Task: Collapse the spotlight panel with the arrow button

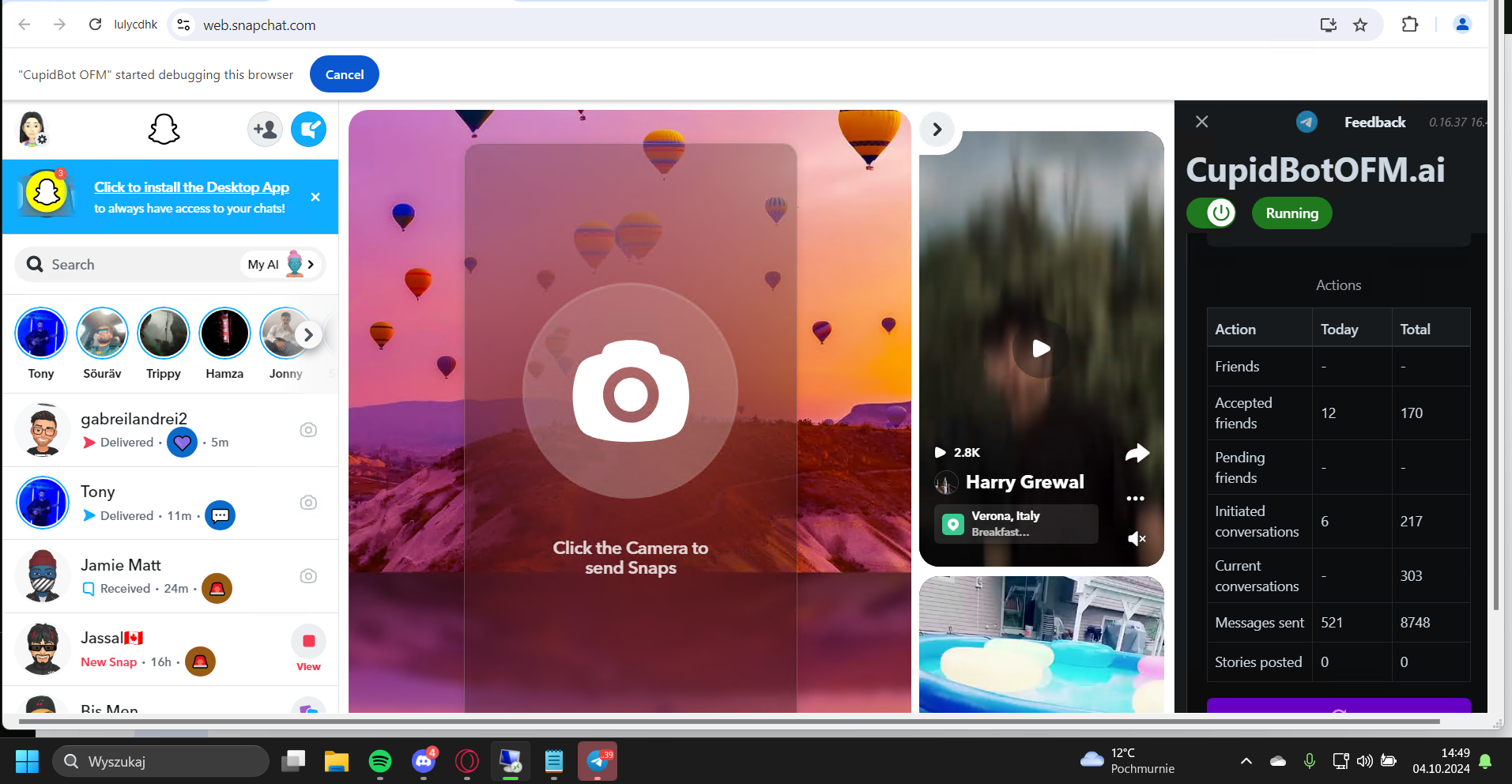Action: click(937, 129)
